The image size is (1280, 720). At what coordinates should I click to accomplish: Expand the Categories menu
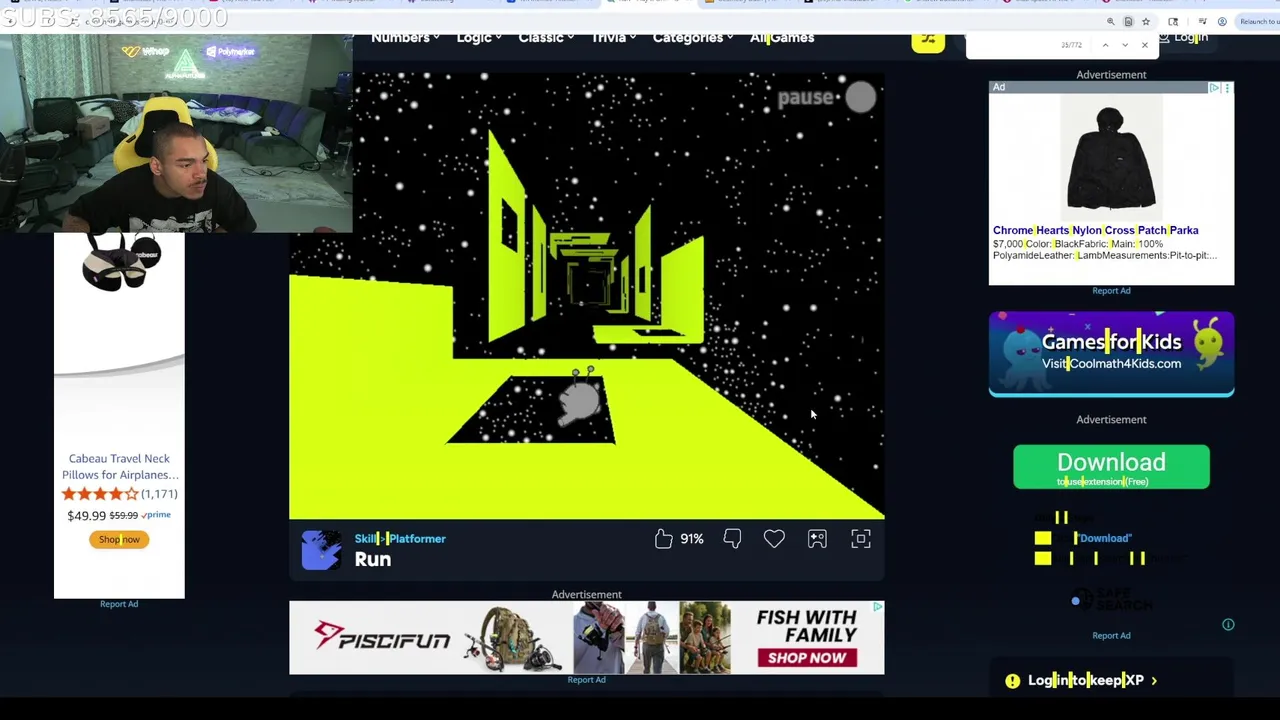click(693, 38)
